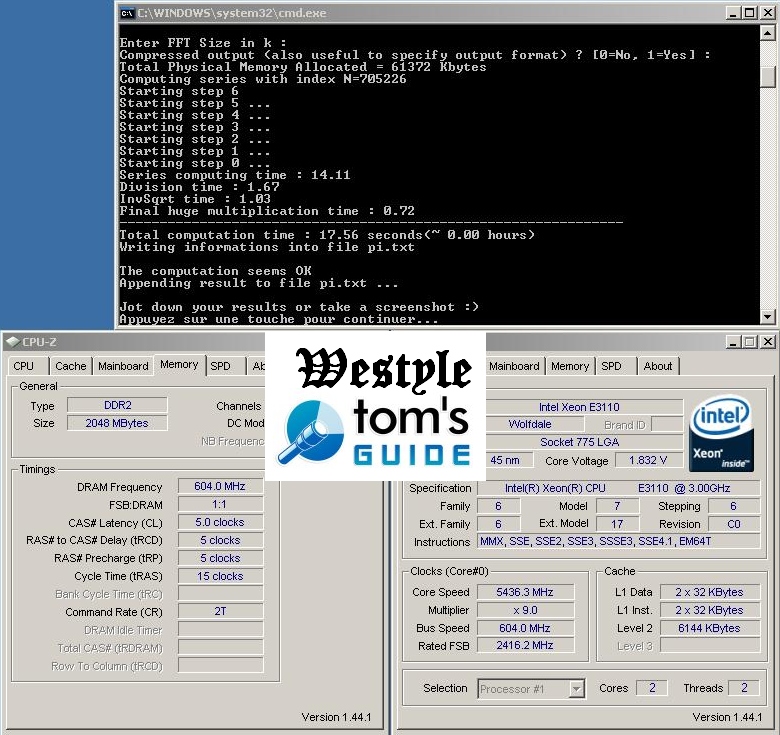The width and height of the screenshot is (780, 735).
Task: Click the Intel Xeon inside logo
Action: pos(721,433)
